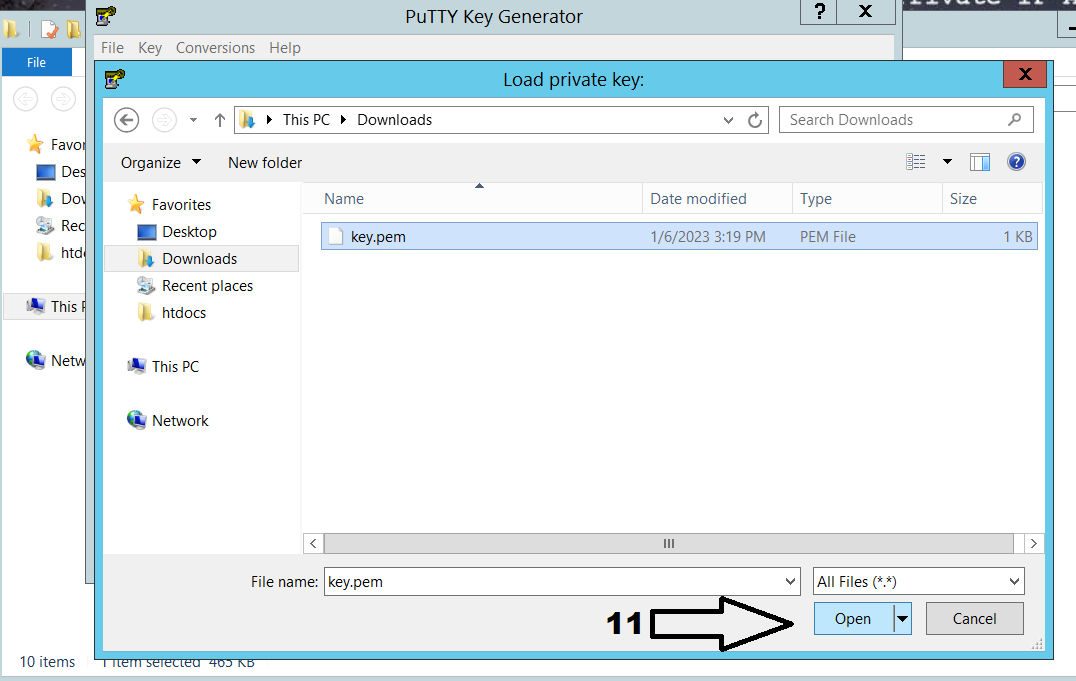
Task: Click the horizontal scrollbar in file list
Action: [669, 544]
